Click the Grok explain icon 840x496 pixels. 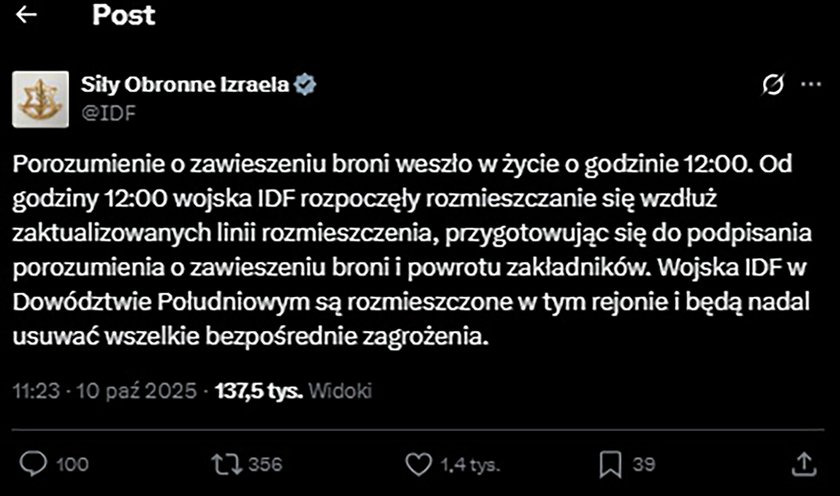click(x=772, y=85)
